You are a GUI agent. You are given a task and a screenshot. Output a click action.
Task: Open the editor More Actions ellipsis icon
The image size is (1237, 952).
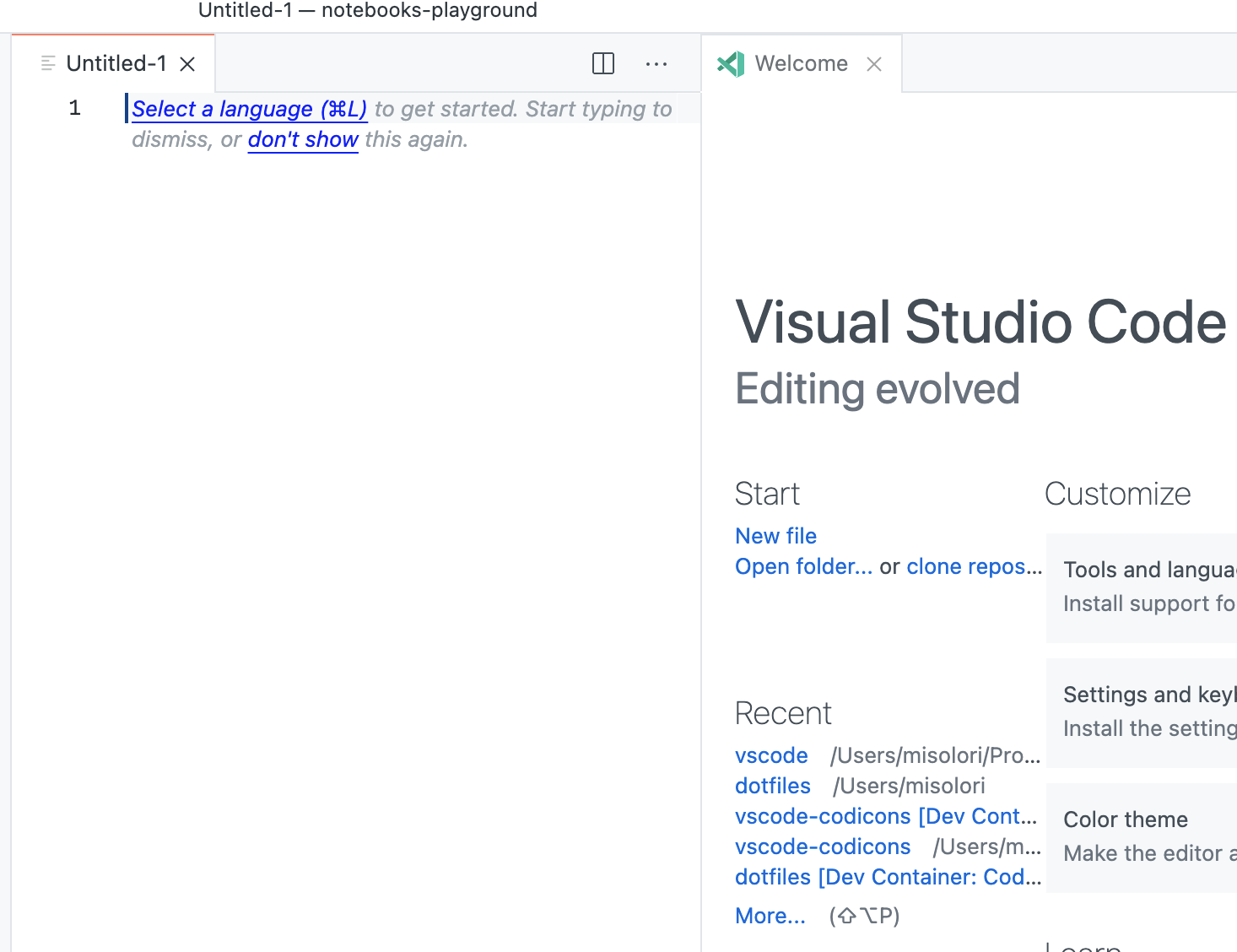656,63
